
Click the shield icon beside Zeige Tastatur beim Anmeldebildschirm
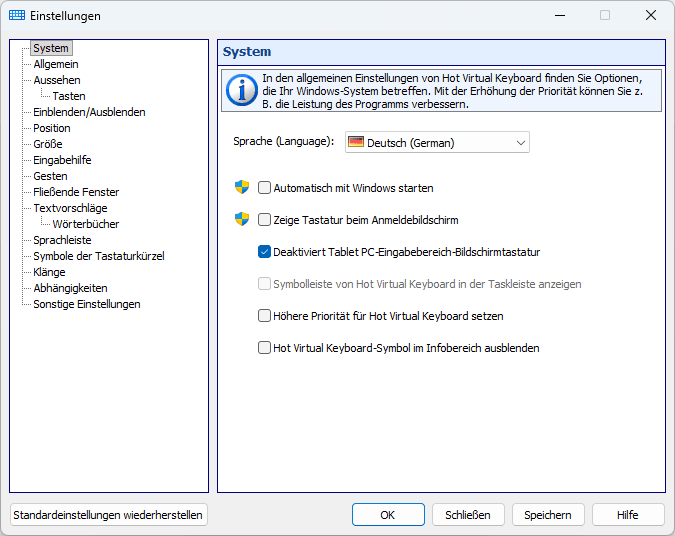[x=242, y=219]
